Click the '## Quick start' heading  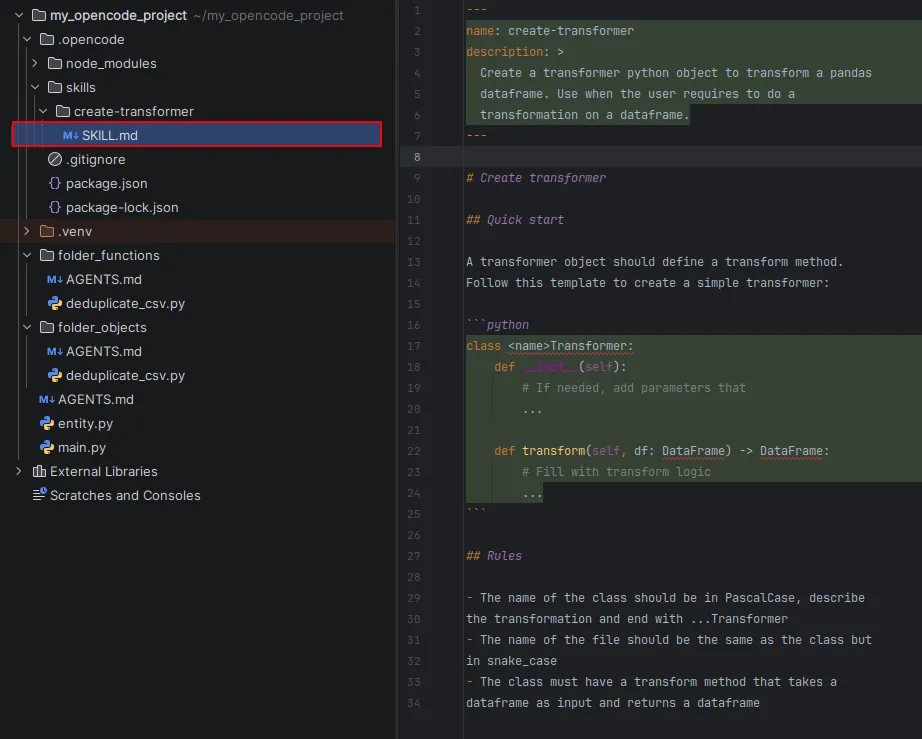pyautogui.click(x=515, y=220)
